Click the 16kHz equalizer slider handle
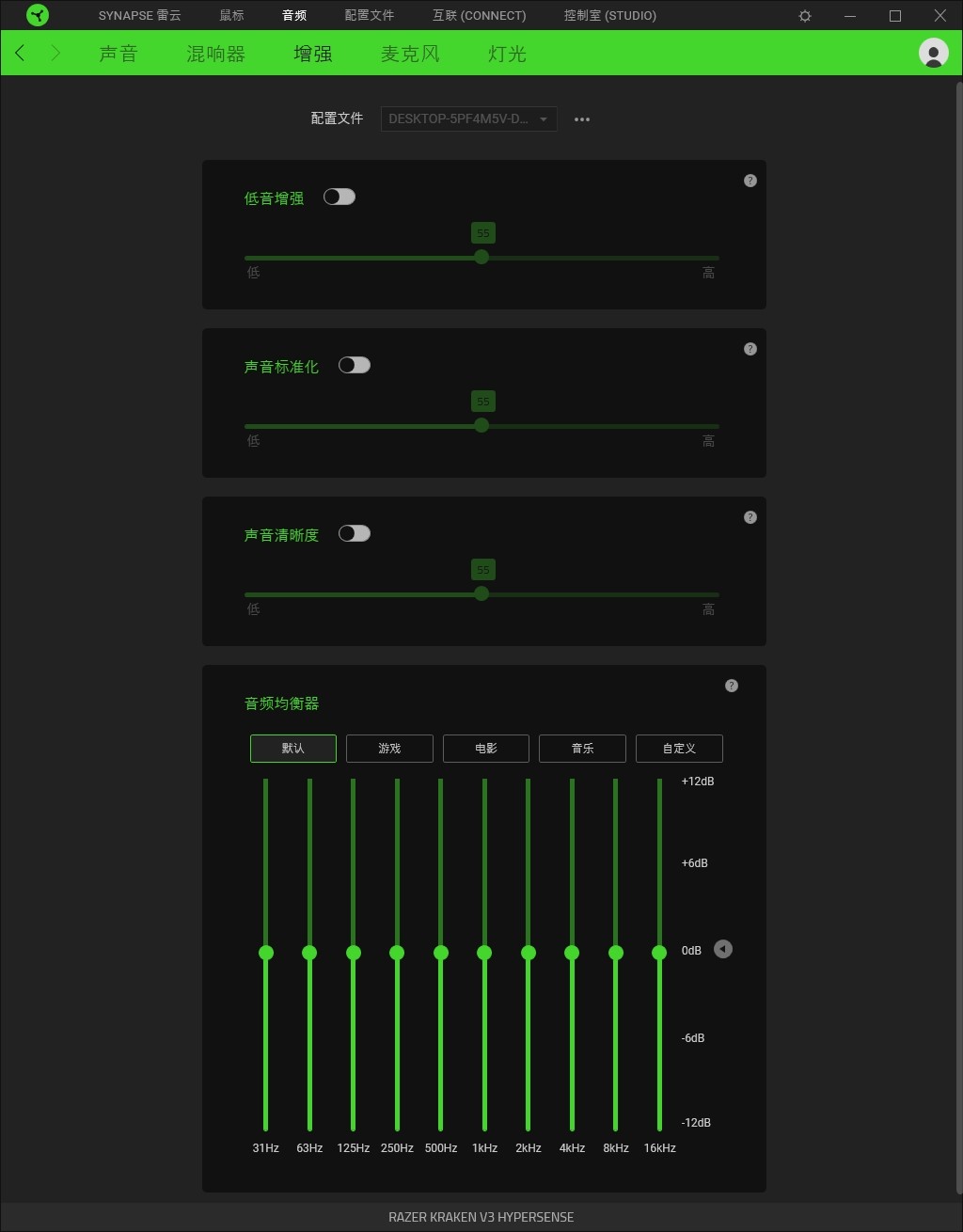Image resolution: width=963 pixels, height=1232 pixels. [659, 953]
